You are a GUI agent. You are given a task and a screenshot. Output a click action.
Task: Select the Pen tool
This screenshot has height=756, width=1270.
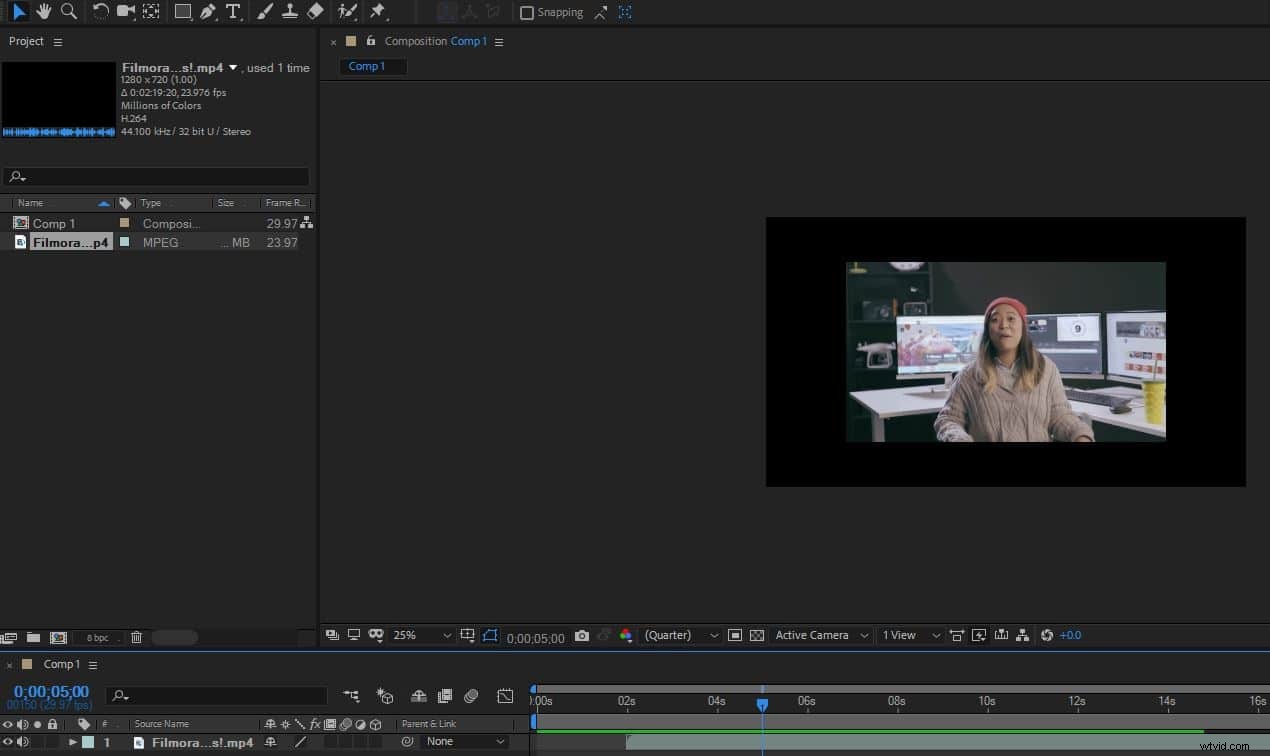pos(207,12)
